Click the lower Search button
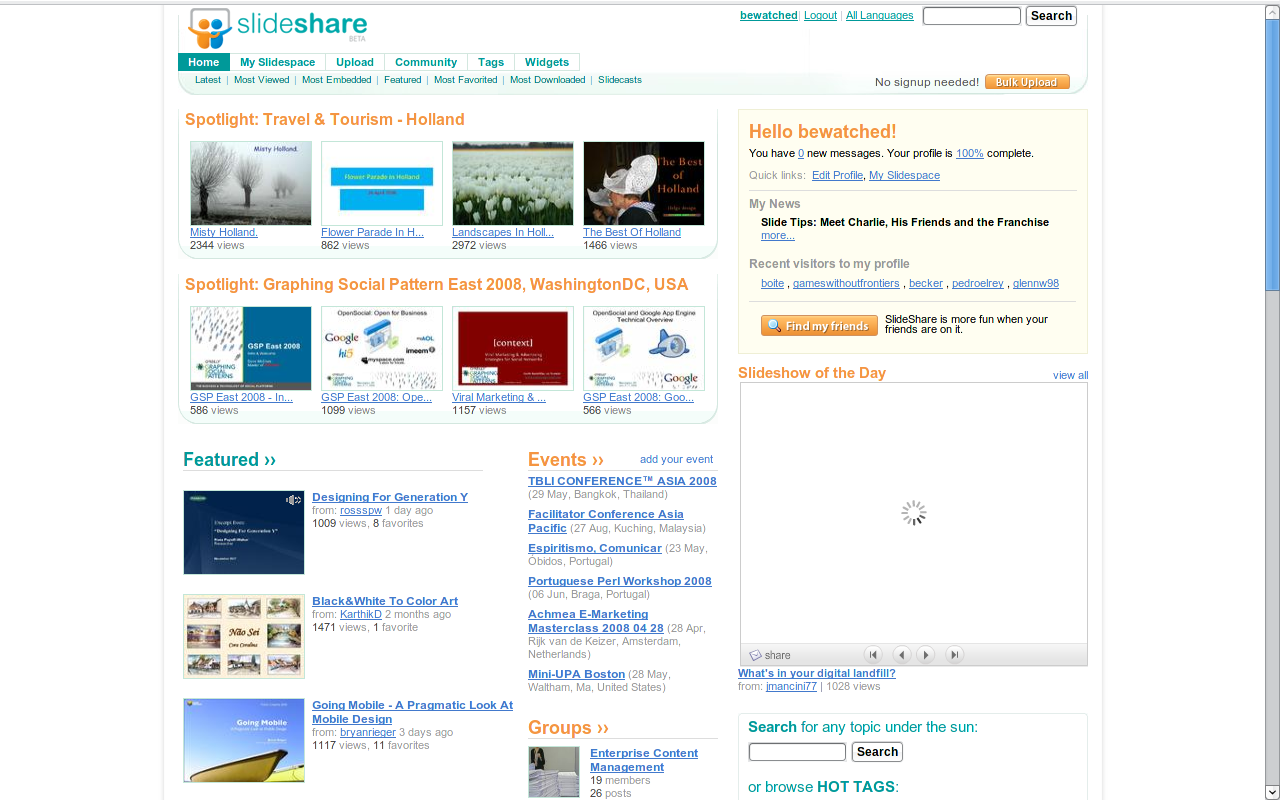1280x800 pixels. coord(877,752)
